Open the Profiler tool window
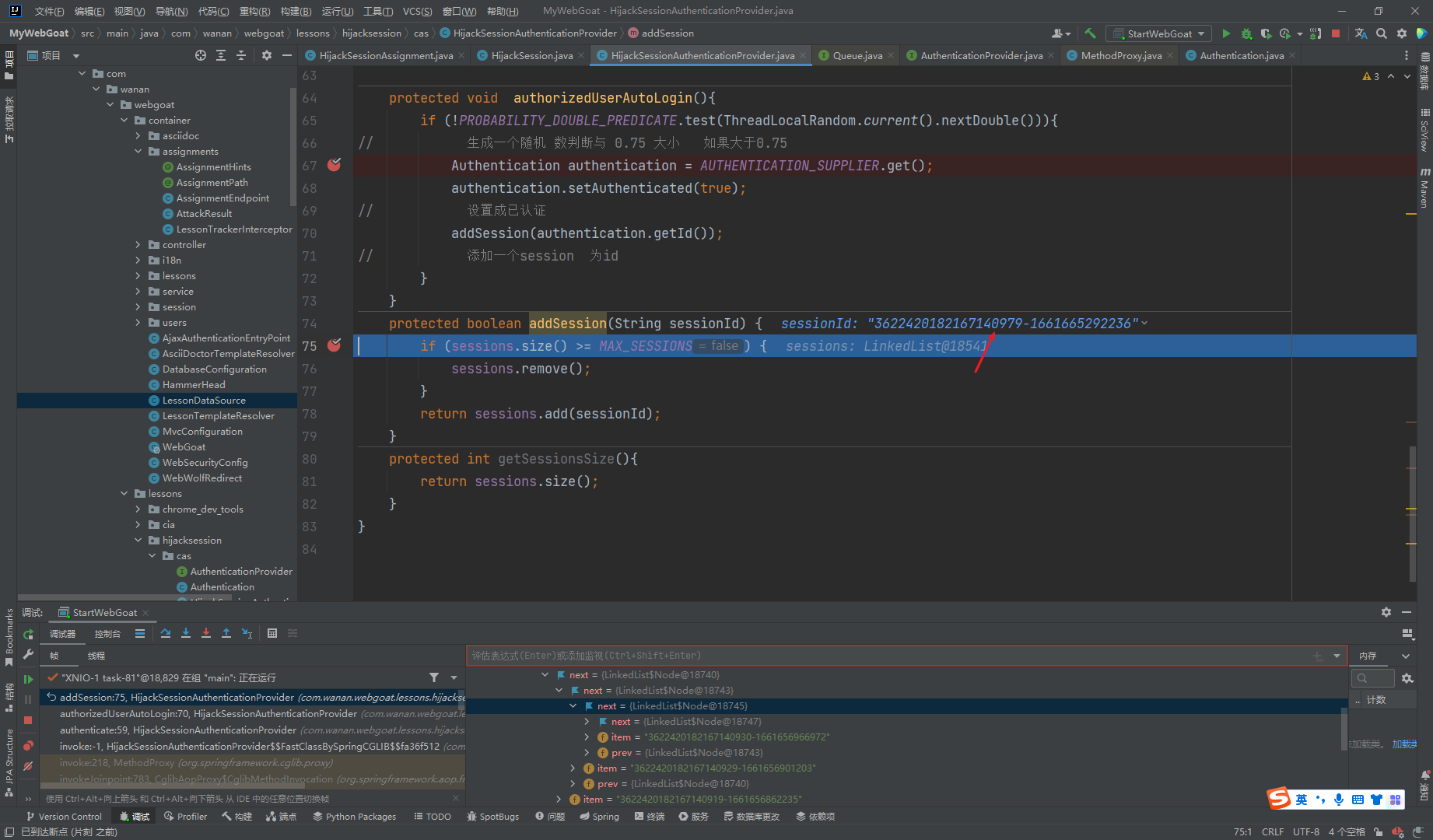This screenshot has height=840, width=1433. tap(185, 816)
